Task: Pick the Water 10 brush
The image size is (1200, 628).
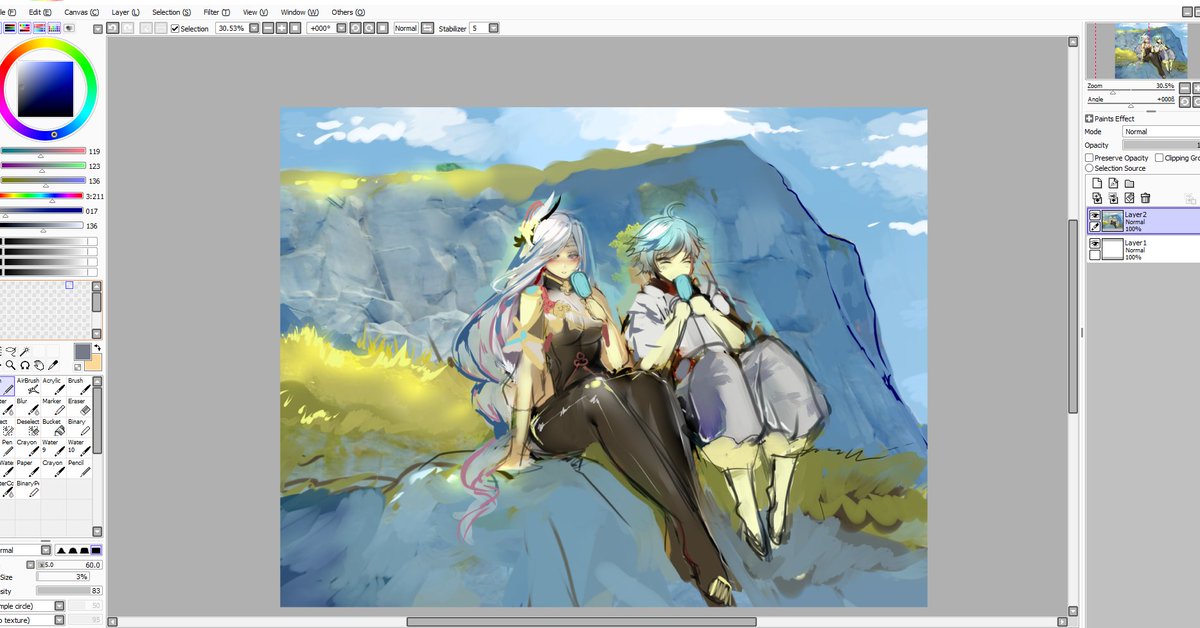Action: click(x=79, y=447)
